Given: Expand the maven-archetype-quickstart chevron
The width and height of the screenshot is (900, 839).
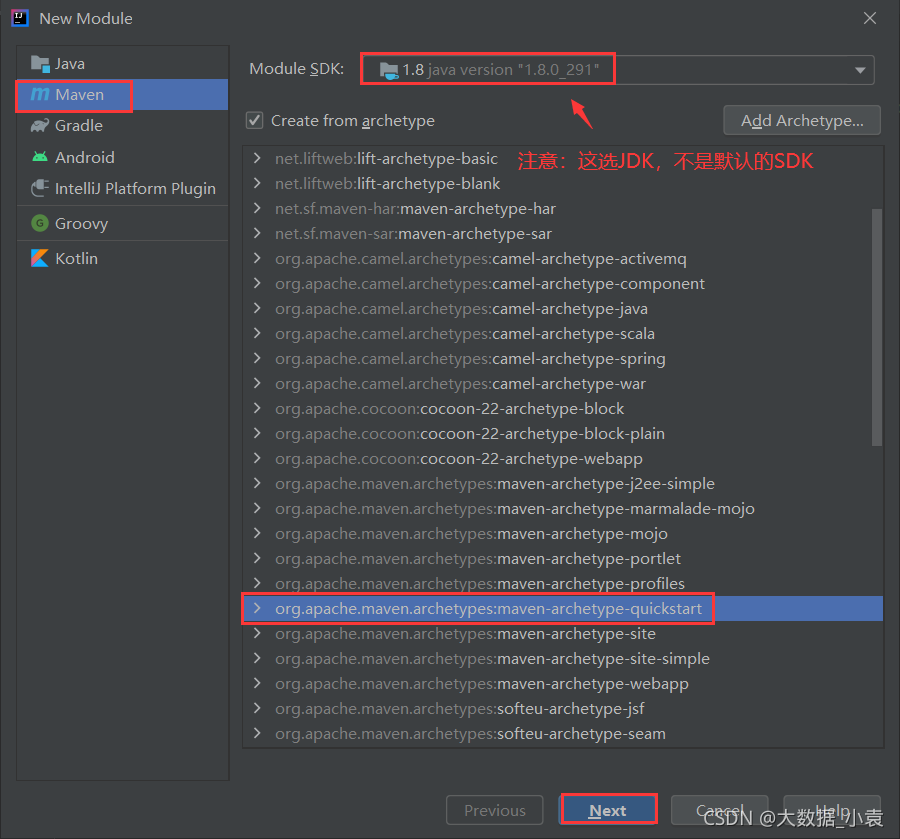Looking at the screenshot, I should click(257, 608).
